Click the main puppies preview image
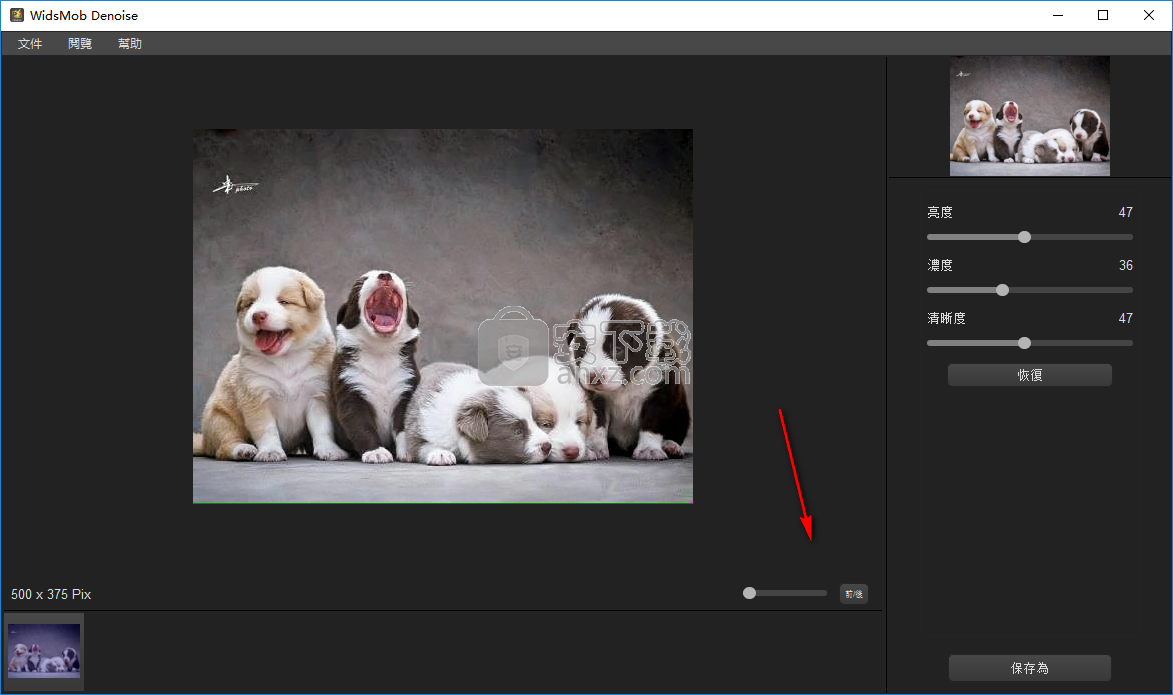This screenshot has width=1173, height=695. (443, 316)
